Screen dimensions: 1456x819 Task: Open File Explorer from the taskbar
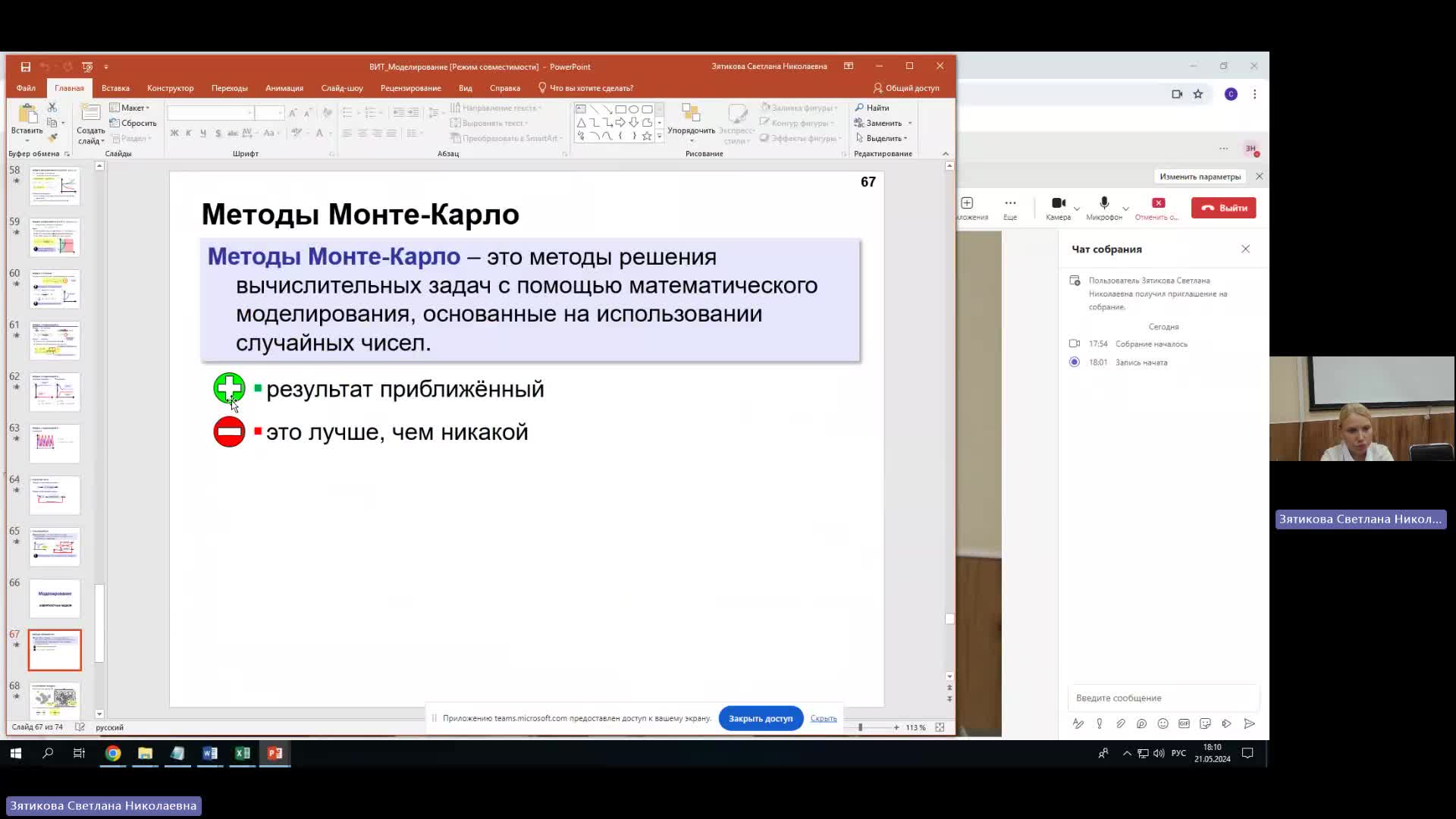click(x=145, y=753)
